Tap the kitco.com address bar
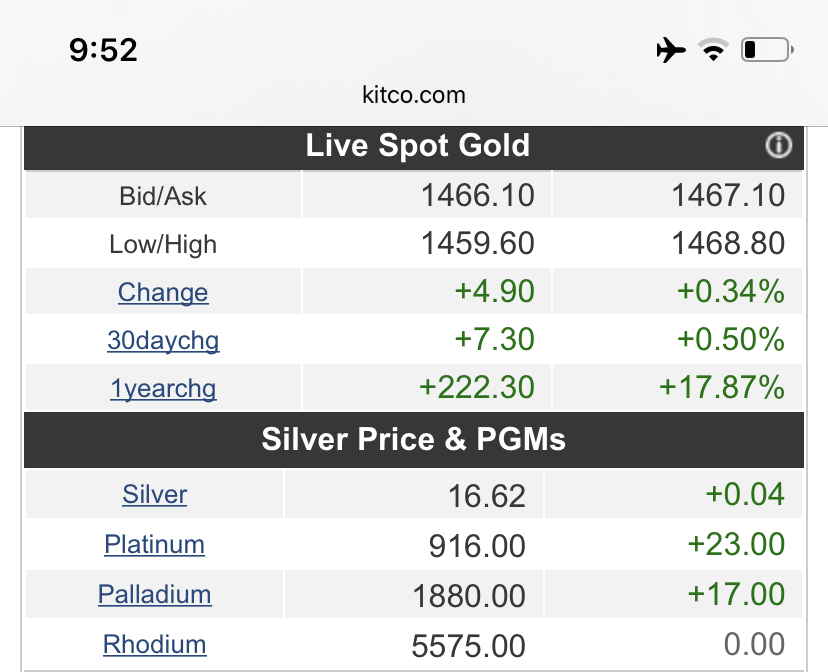Screen dimensions: 828x672 click(414, 96)
